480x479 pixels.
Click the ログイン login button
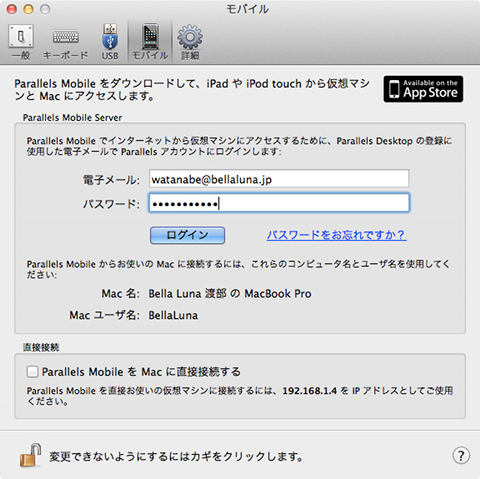point(187,235)
